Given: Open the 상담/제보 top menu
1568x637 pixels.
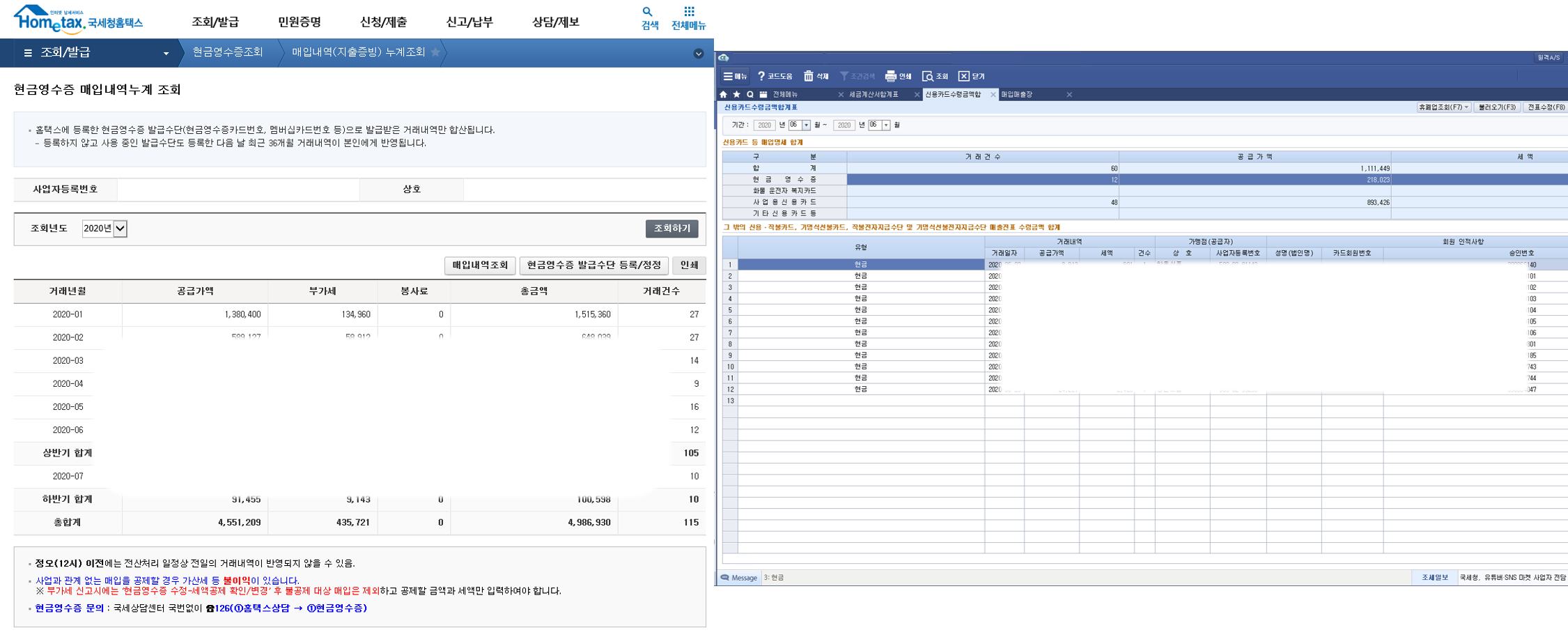Looking at the screenshot, I should point(556,22).
